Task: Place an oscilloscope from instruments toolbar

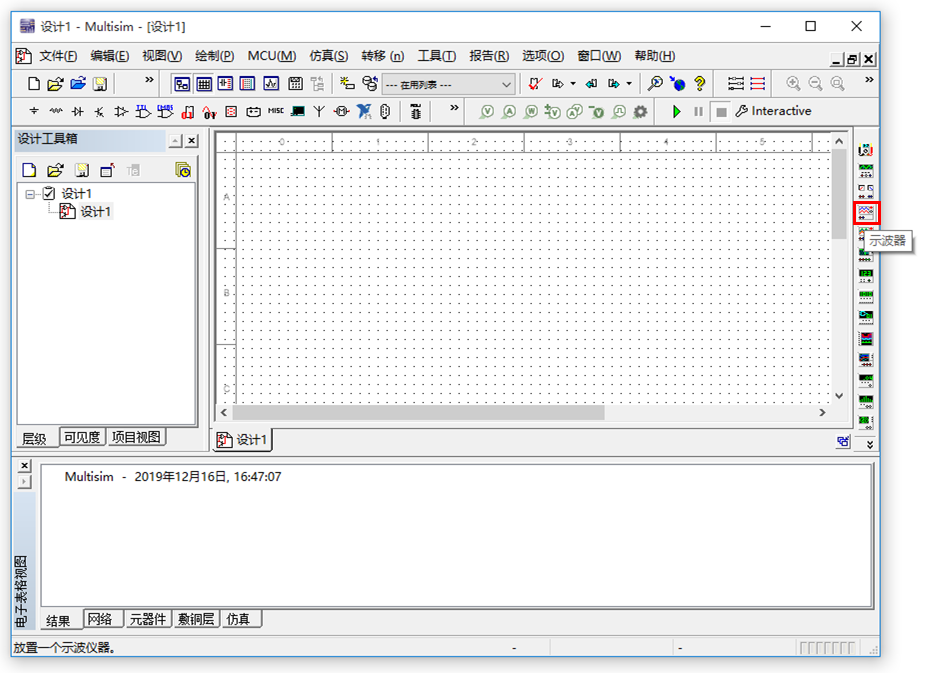Action: coord(866,212)
